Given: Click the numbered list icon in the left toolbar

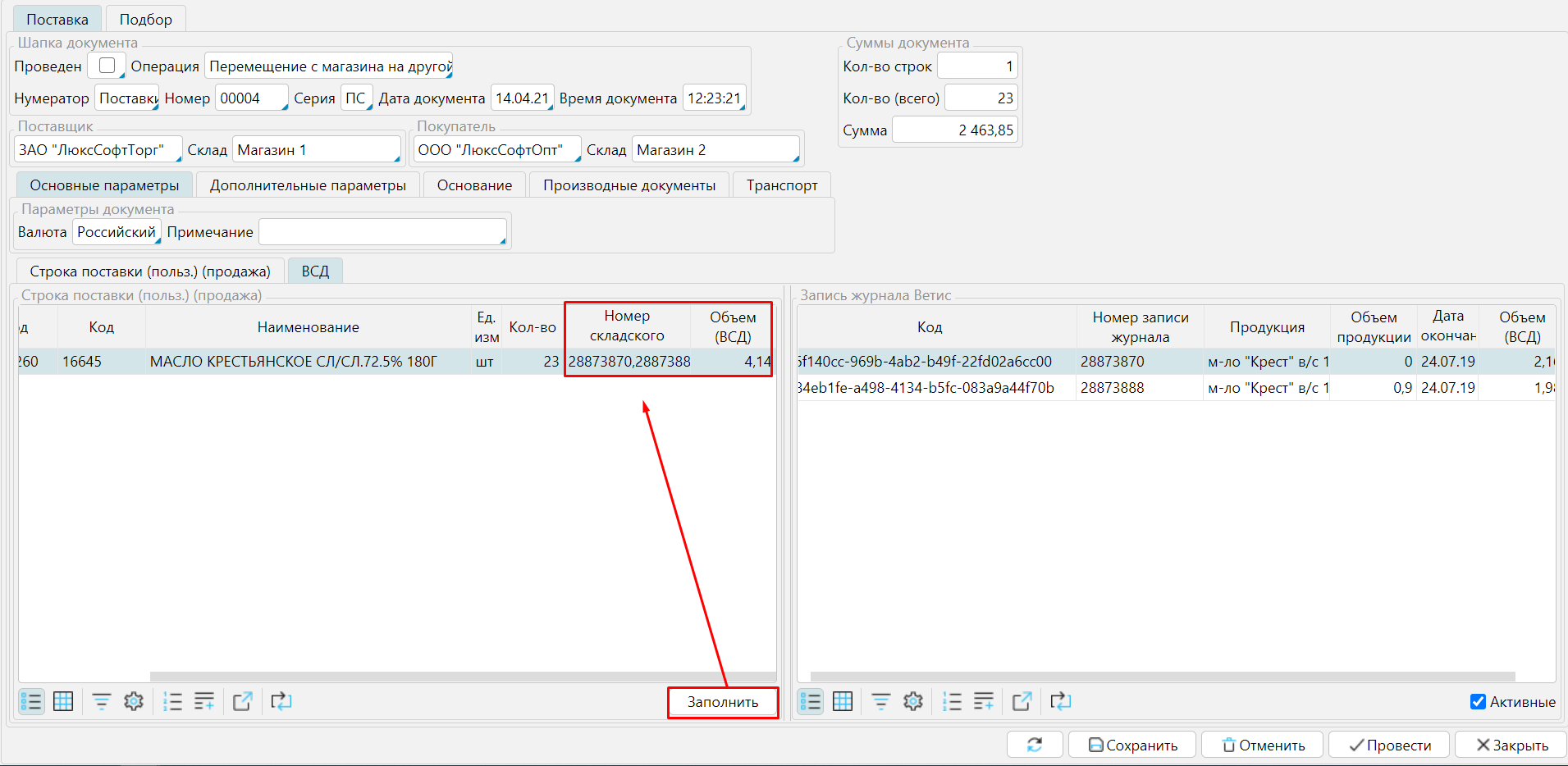Looking at the screenshot, I should click(x=172, y=701).
